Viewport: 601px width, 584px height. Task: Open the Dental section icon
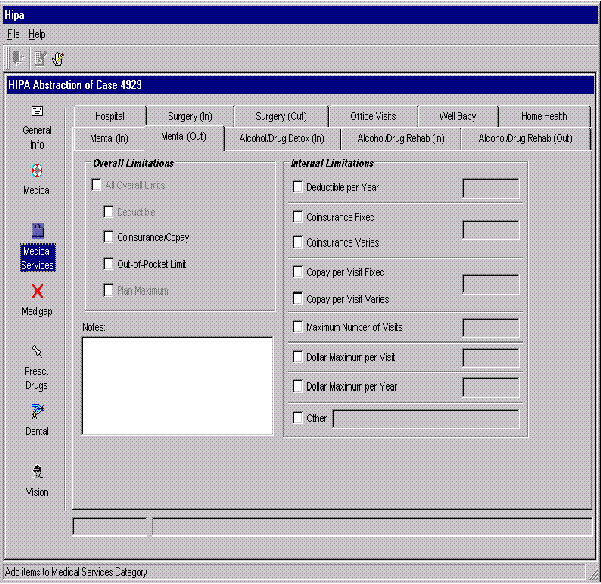pyautogui.click(x=37, y=411)
